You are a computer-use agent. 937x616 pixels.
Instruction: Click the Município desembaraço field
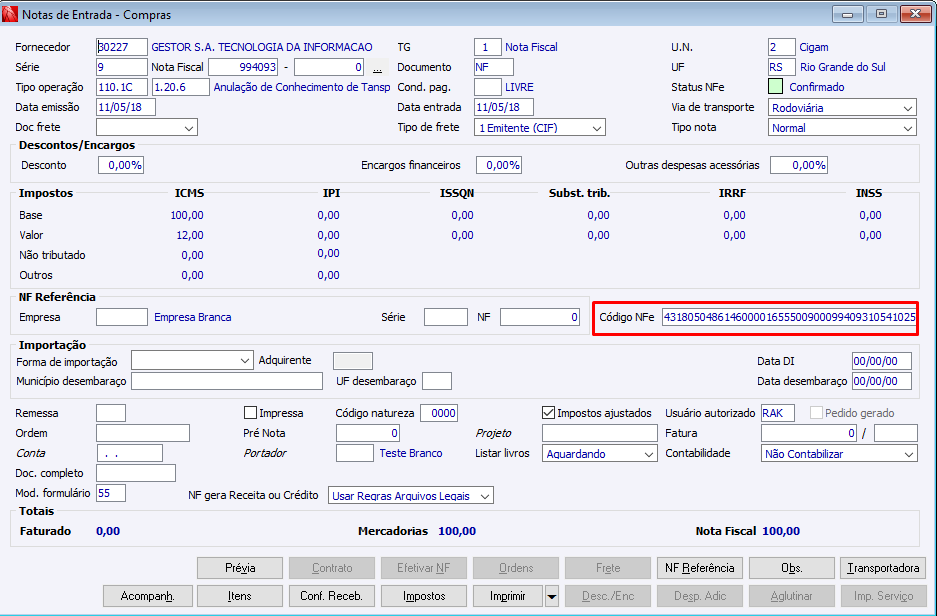(x=227, y=381)
